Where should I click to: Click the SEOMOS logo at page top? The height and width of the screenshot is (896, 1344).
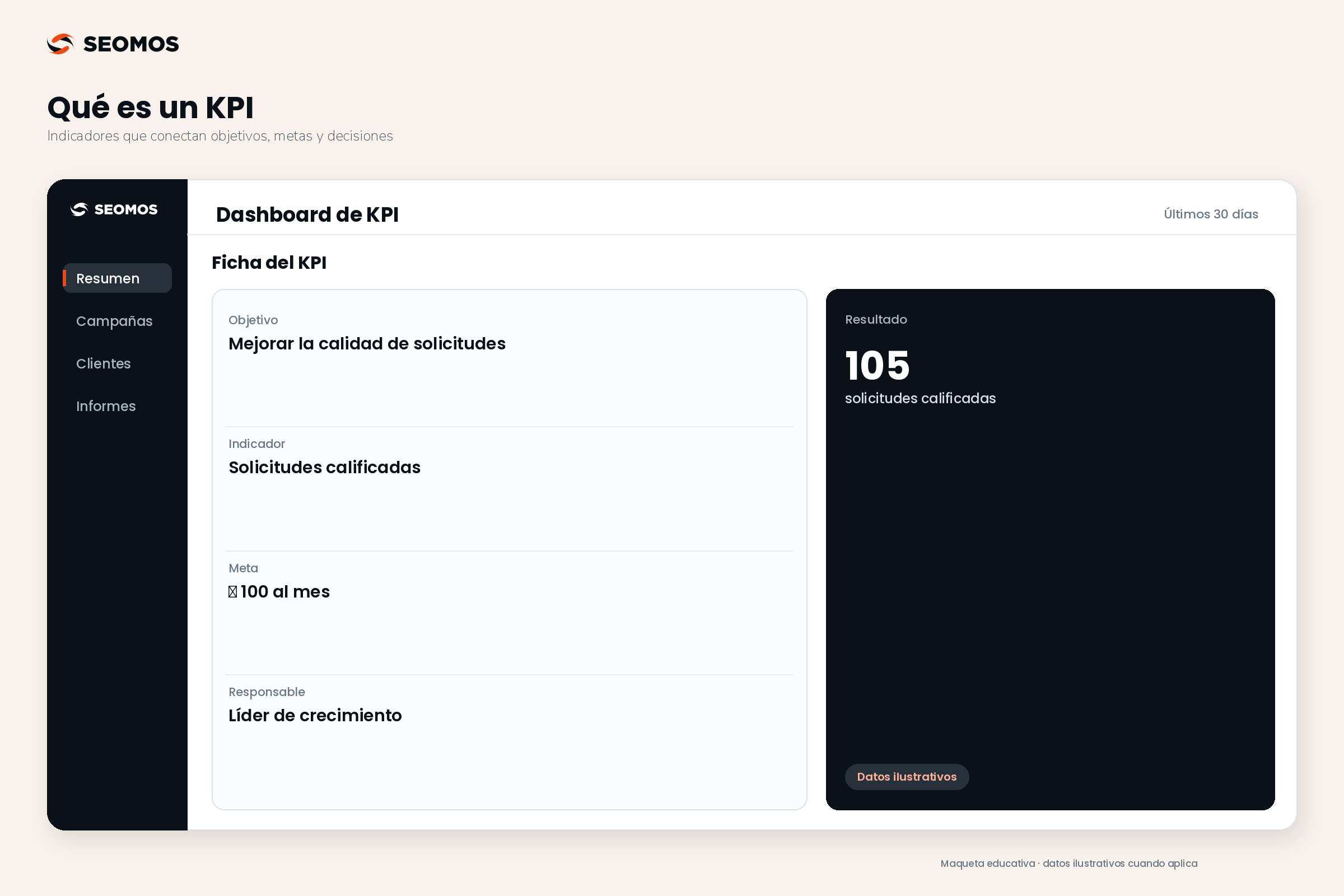coord(113,44)
